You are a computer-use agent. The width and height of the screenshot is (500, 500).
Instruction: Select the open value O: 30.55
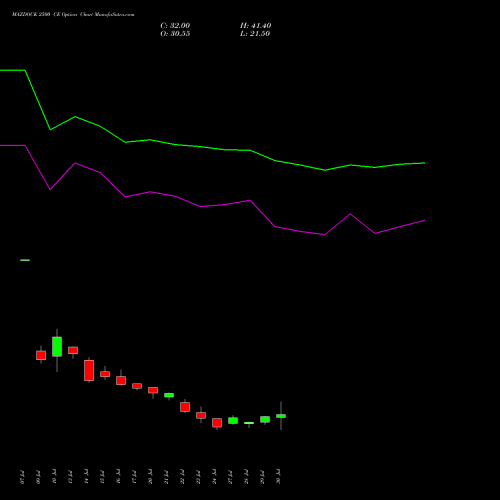(175, 34)
